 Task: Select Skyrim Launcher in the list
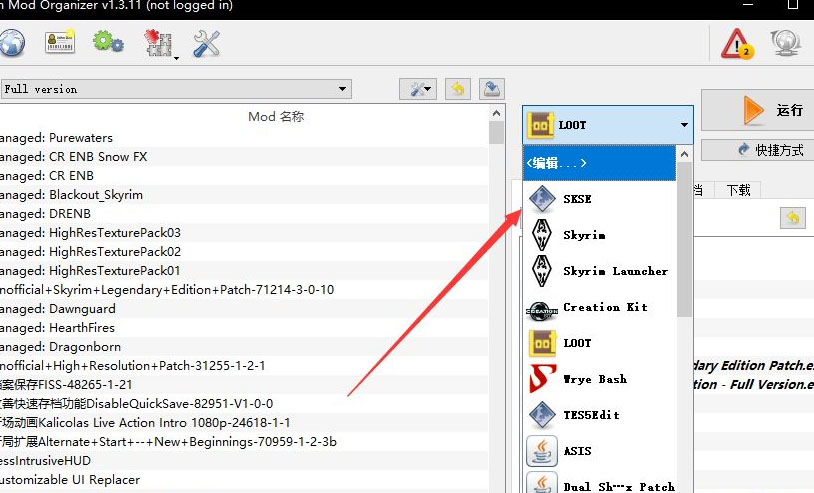(599, 271)
